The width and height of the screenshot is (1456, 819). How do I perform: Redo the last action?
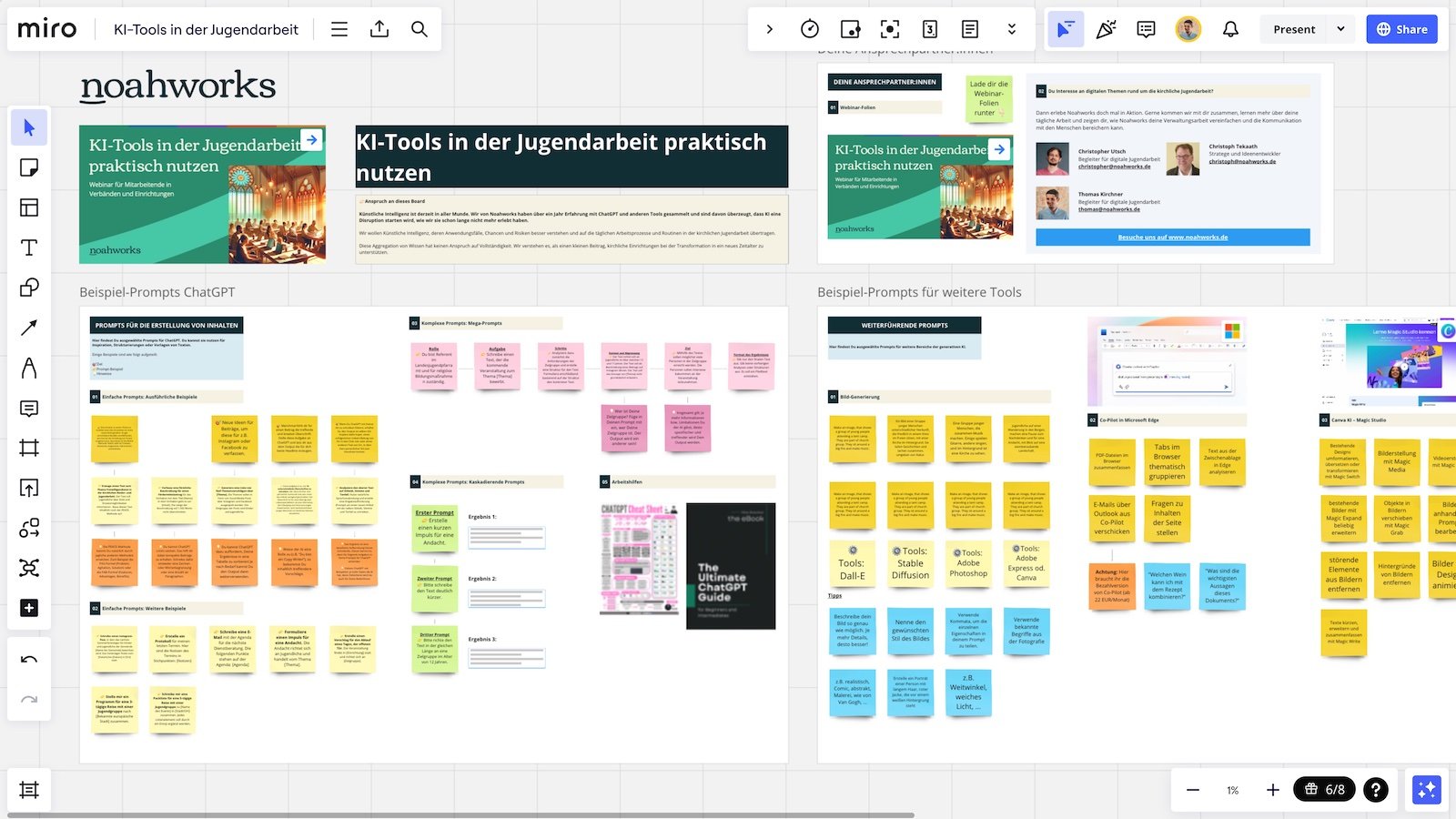pos(29,700)
